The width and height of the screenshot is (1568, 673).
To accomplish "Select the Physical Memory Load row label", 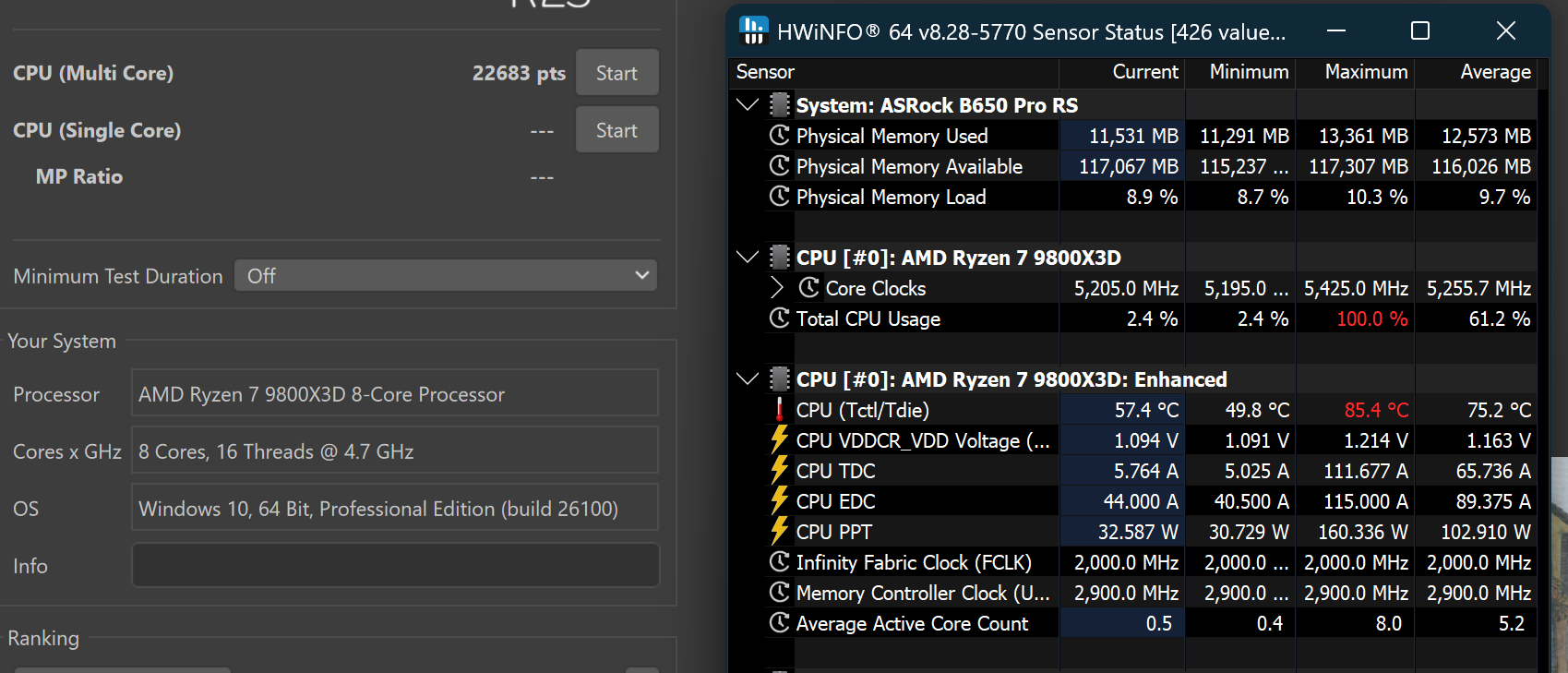I will click(891, 197).
